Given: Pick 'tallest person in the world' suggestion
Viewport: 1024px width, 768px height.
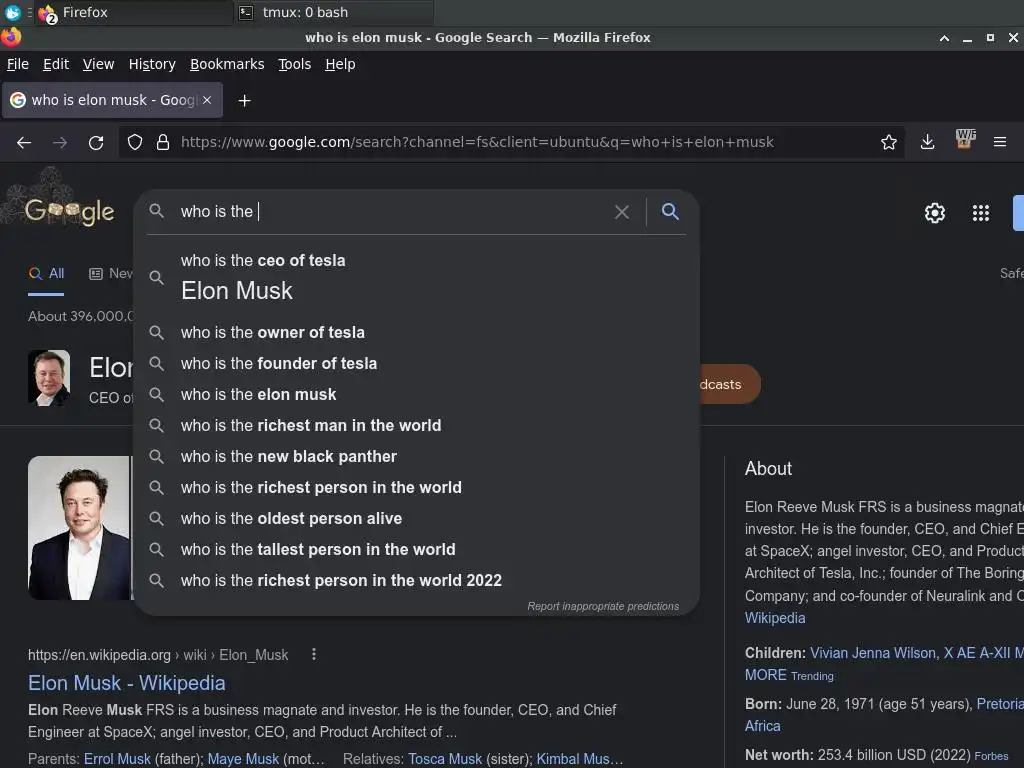Looking at the screenshot, I should (417, 549).
